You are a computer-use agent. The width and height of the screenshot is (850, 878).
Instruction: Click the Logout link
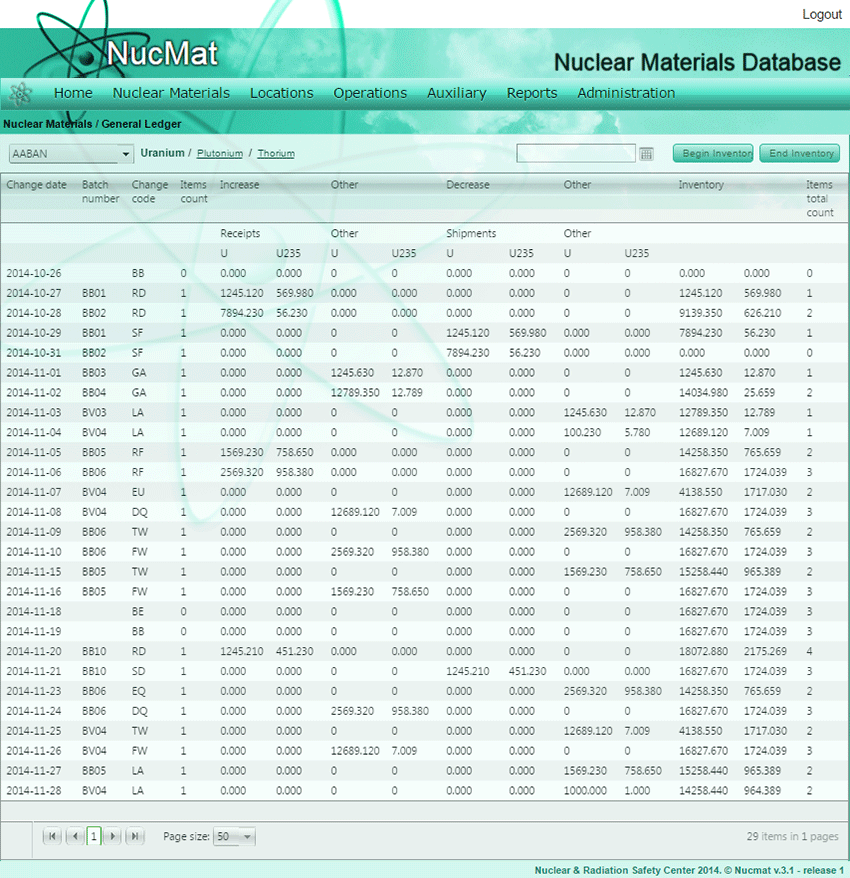821,14
